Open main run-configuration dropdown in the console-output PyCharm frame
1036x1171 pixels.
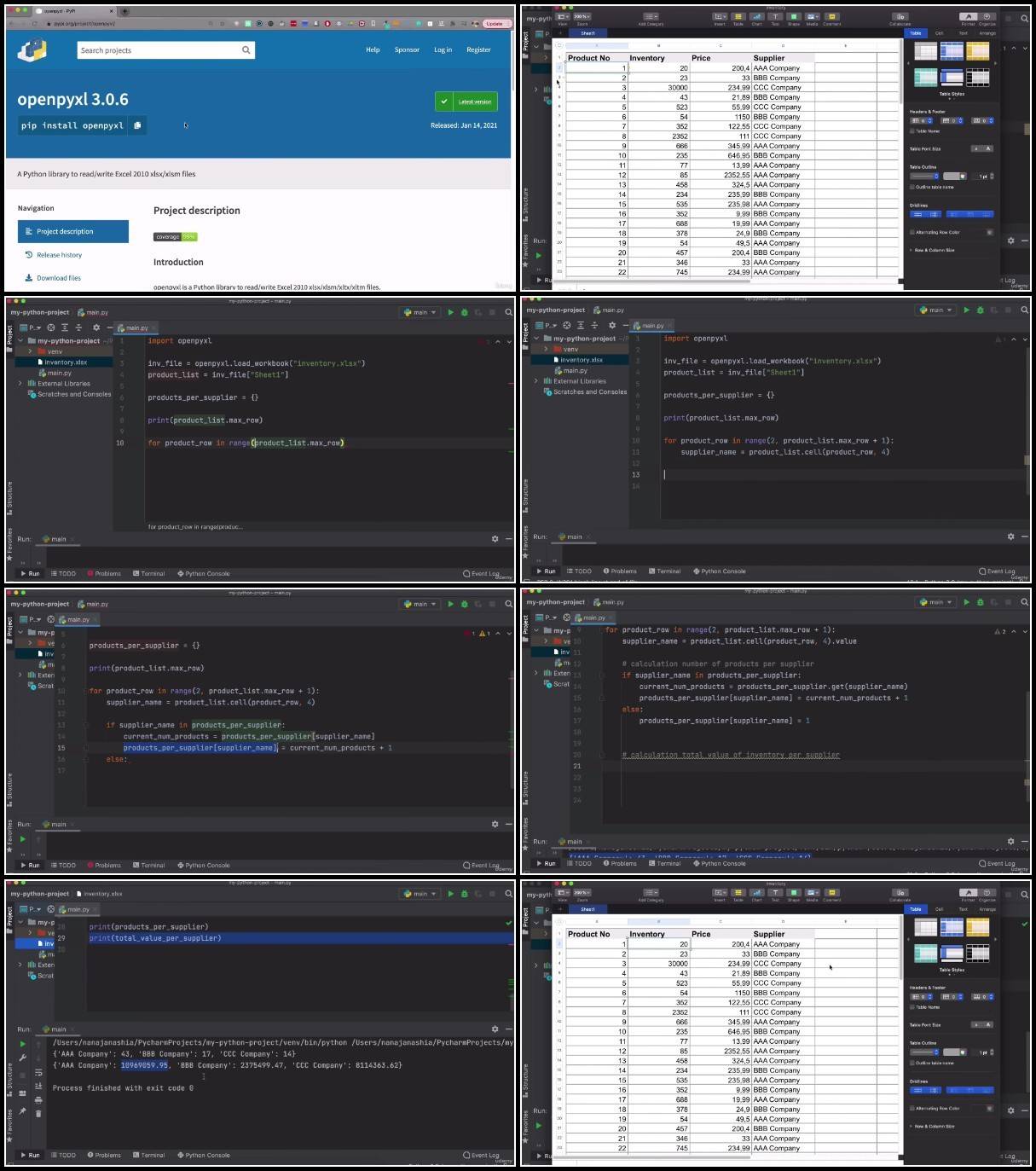[x=420, y=894]
